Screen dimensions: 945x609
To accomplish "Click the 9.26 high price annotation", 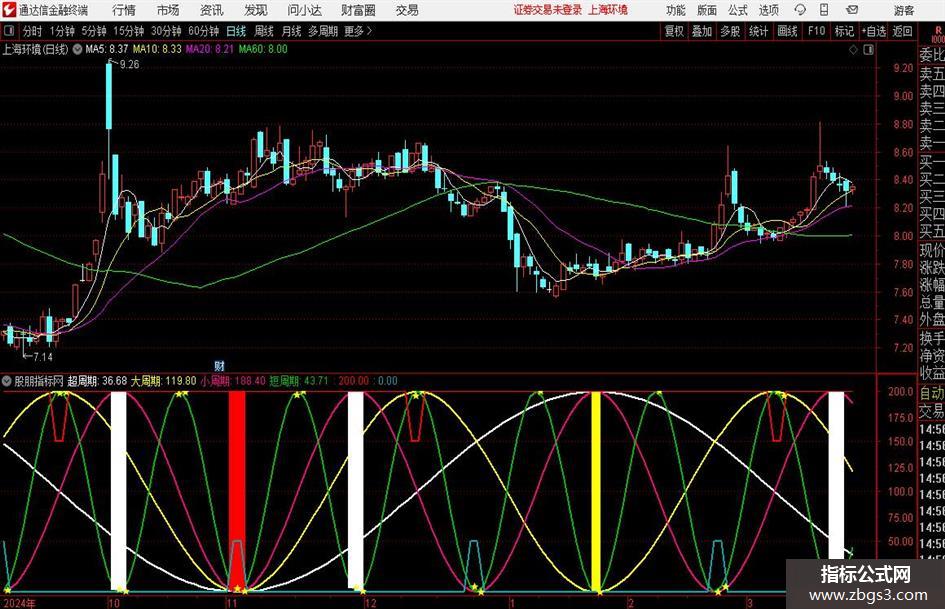I will tap(129, 65).
